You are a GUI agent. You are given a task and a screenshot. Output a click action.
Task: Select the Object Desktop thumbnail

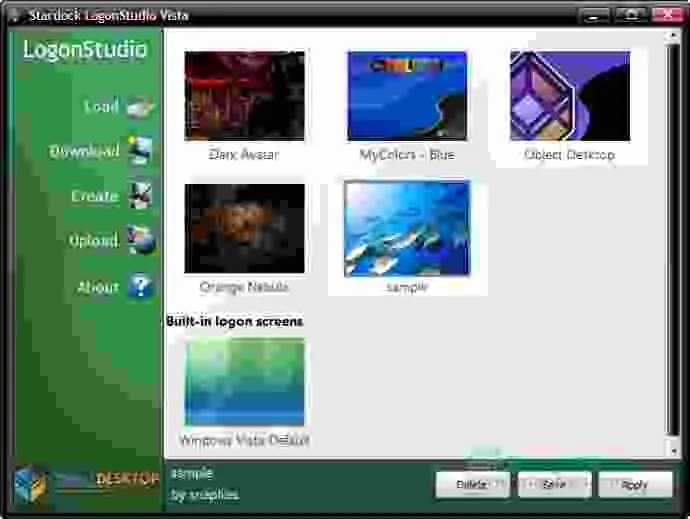570,96
